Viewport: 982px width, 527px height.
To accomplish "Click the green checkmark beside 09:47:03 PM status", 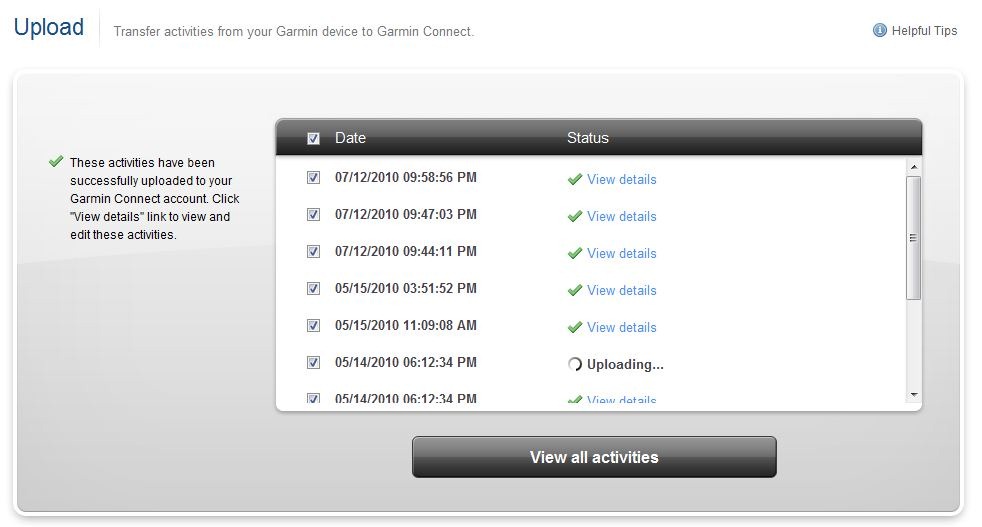I will 574,216.
